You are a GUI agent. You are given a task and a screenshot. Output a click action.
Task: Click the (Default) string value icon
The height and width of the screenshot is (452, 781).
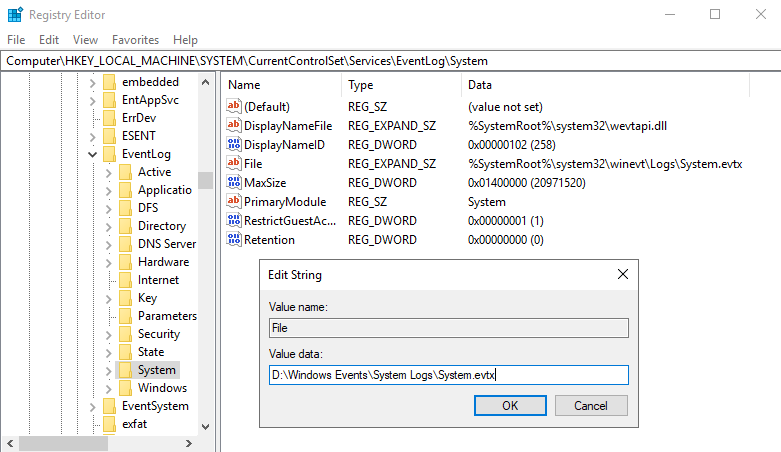pyautogui.click(x=234, y=106)
